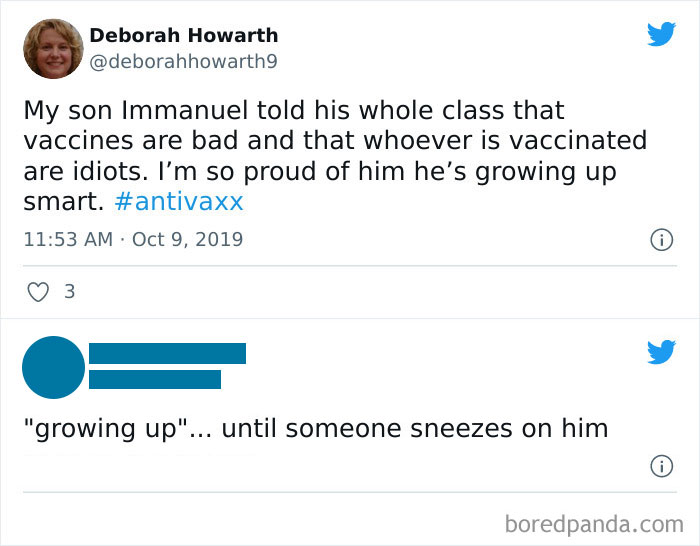Viewport: 700px width, 546px height.
Task: Open the info icon on Deborah Howarth's tweet
Action: click(x=661, y=240)
